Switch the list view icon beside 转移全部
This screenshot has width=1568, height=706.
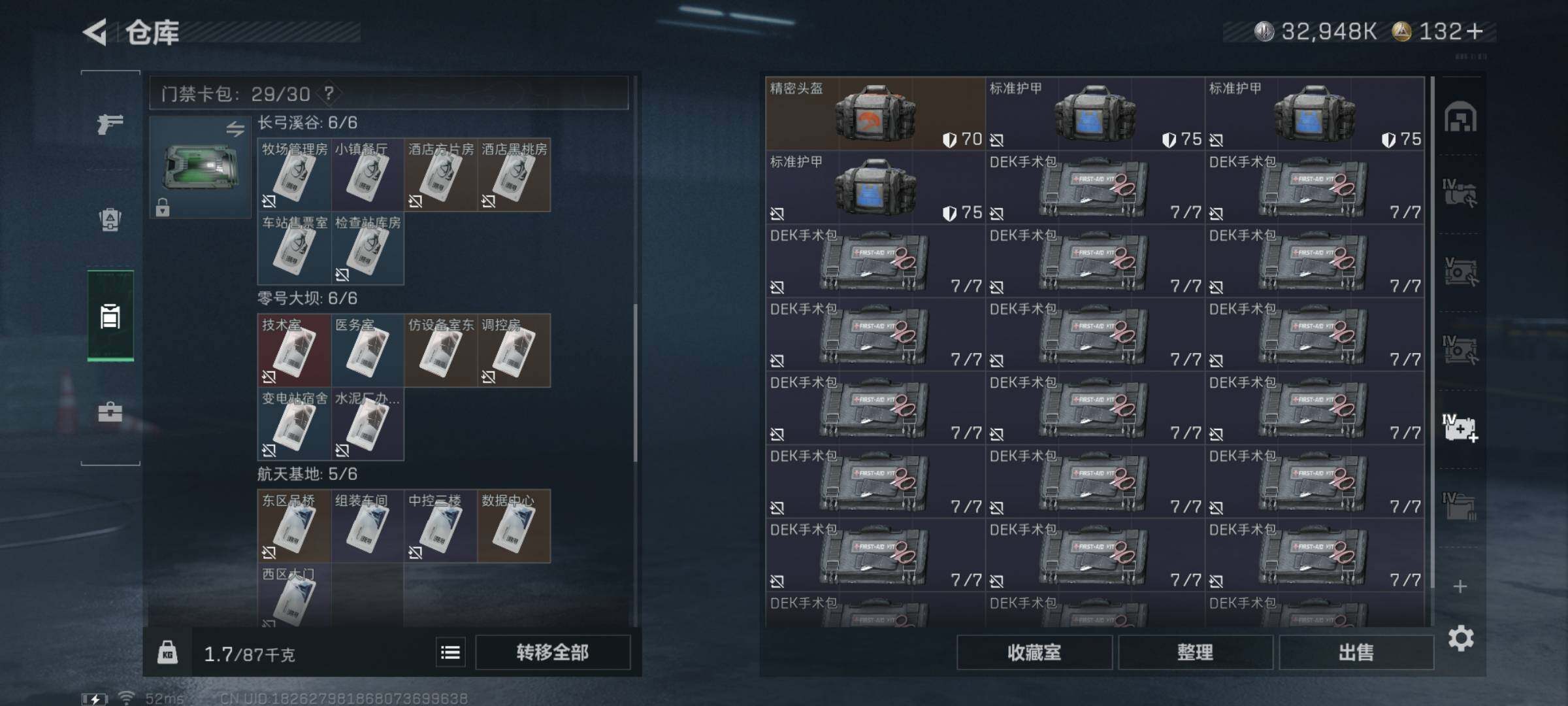[x=451, y=652]
